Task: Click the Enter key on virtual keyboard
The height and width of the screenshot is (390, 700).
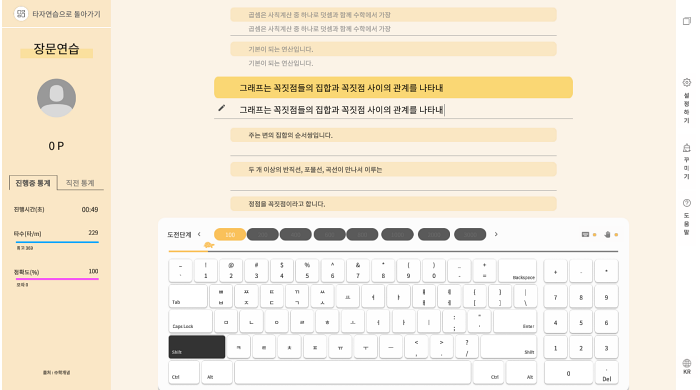Action: tap(515, 322)
